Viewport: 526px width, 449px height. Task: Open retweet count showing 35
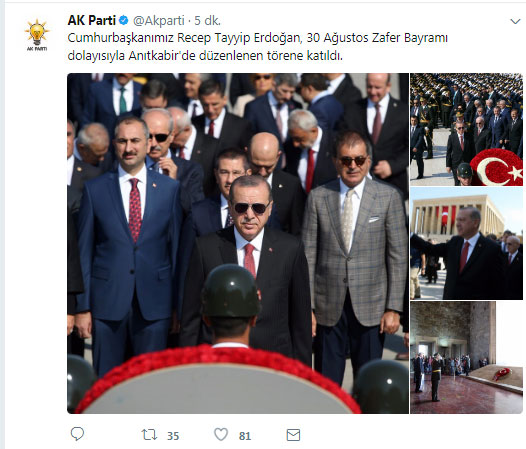click(173, 436)
